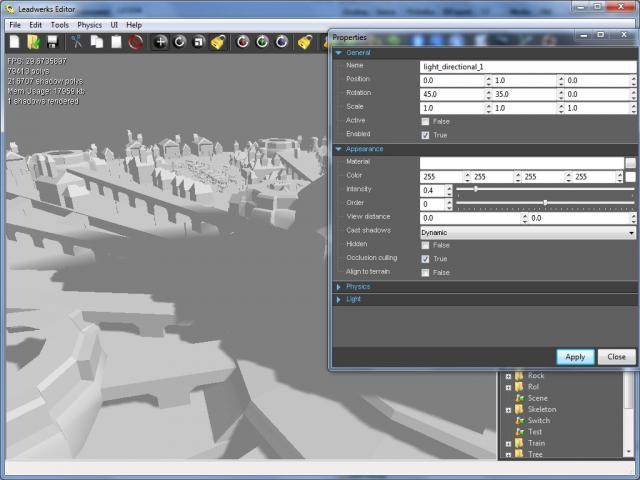Screen dimensions: 640x480
Task: Click the Open file folder icon
Action: [x=33, y=42]
